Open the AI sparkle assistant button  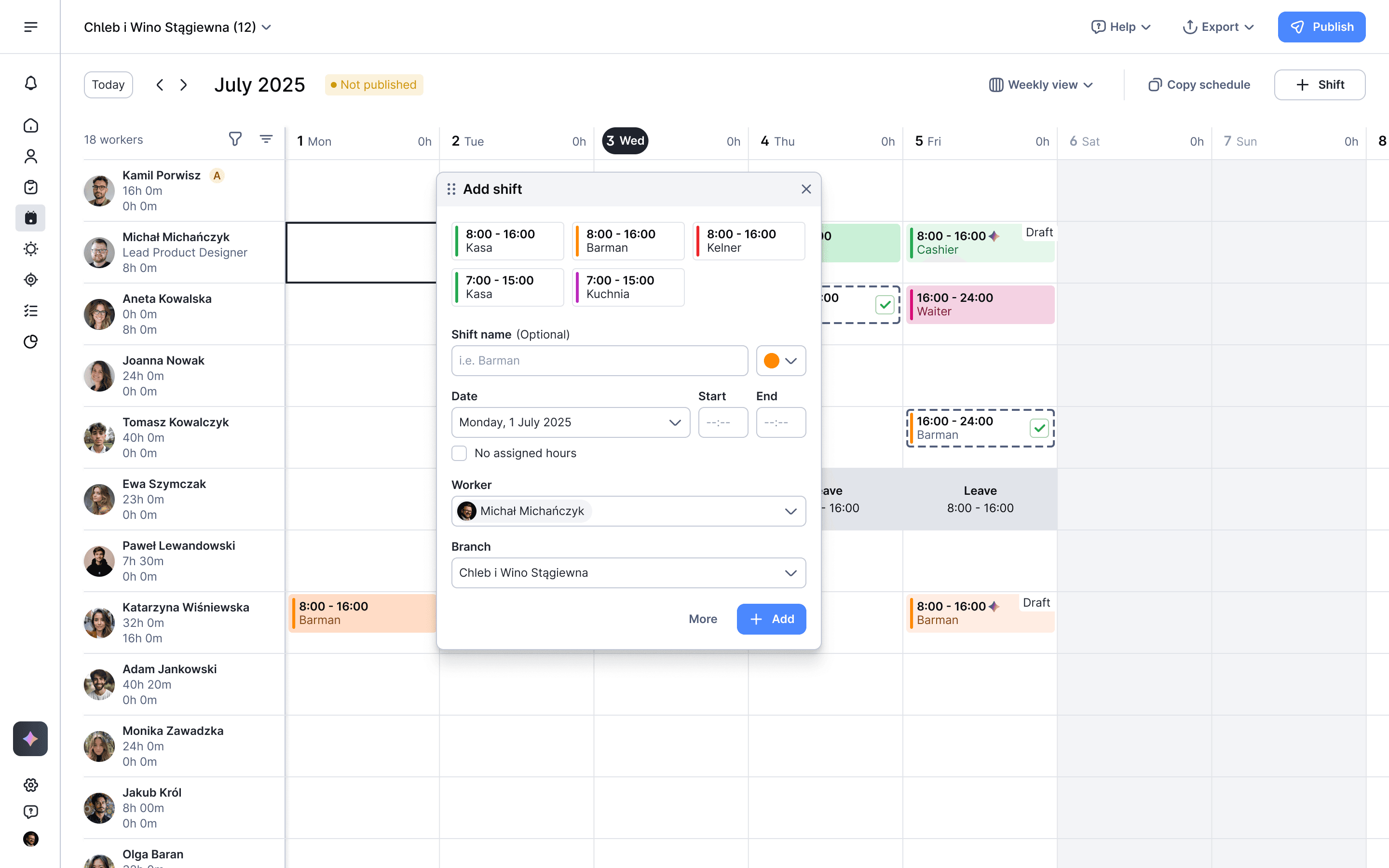30,738
